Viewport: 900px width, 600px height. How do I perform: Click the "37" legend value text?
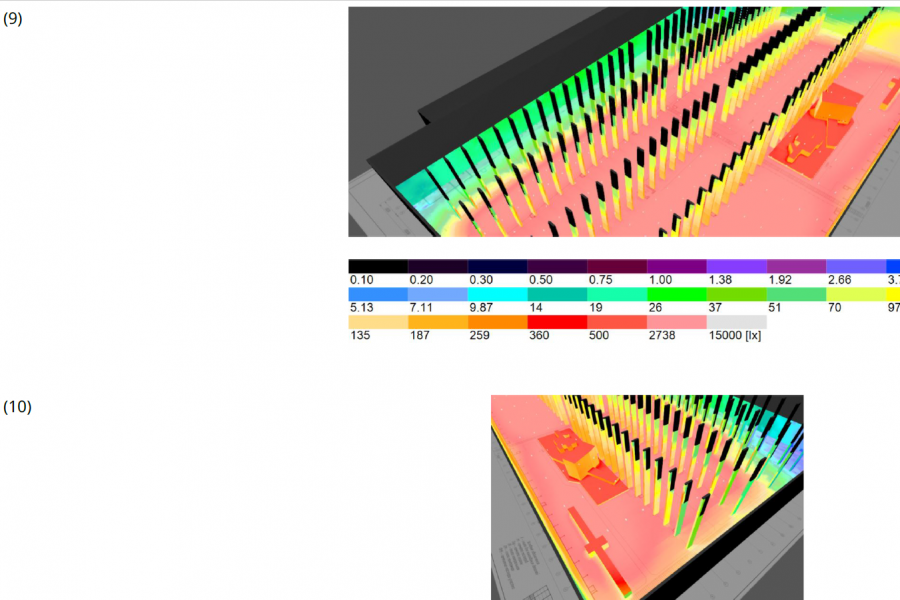point(715,308)
